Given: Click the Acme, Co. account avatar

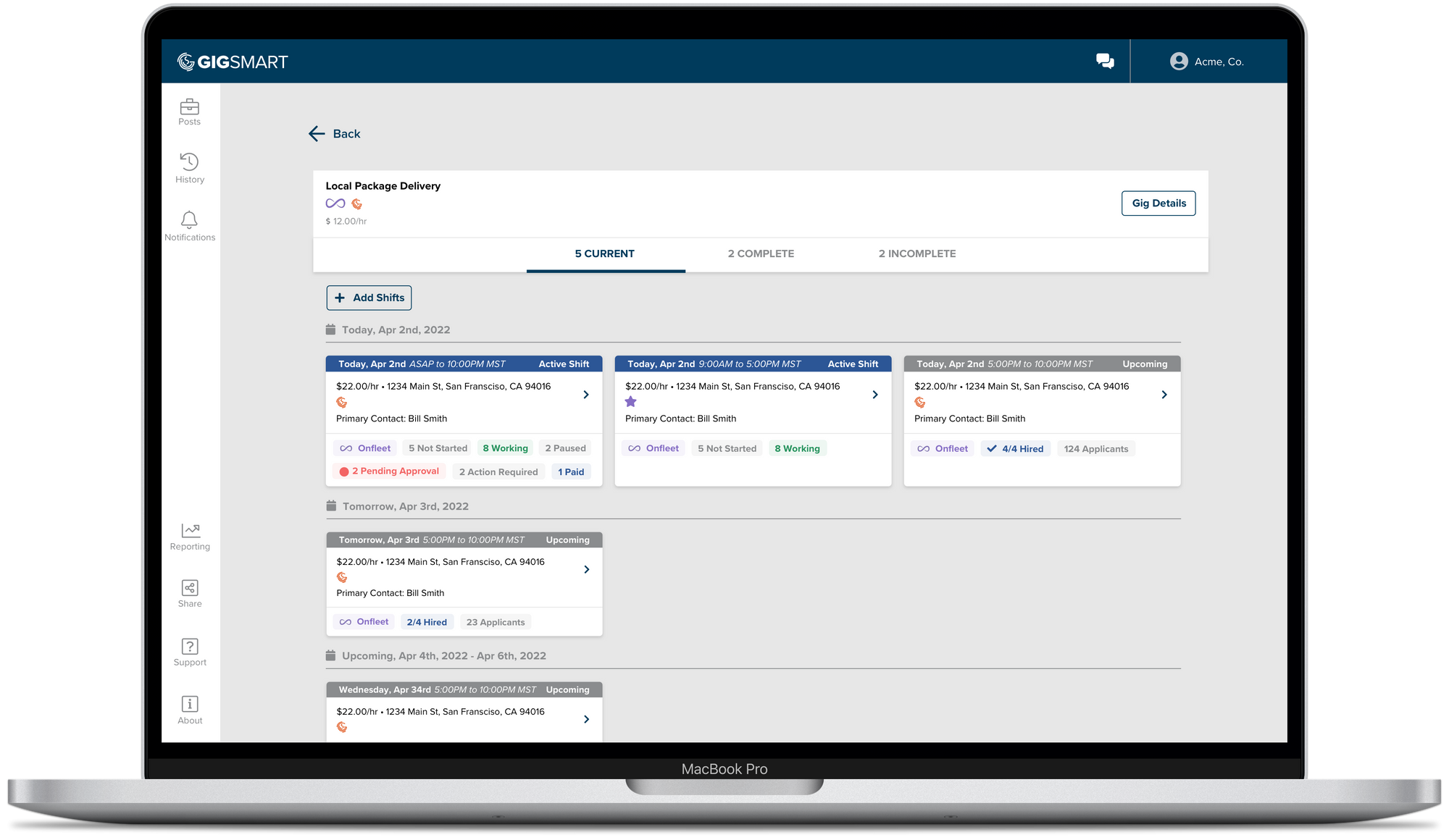Looking at the screenshot, I should click(x=1179, y=62).
